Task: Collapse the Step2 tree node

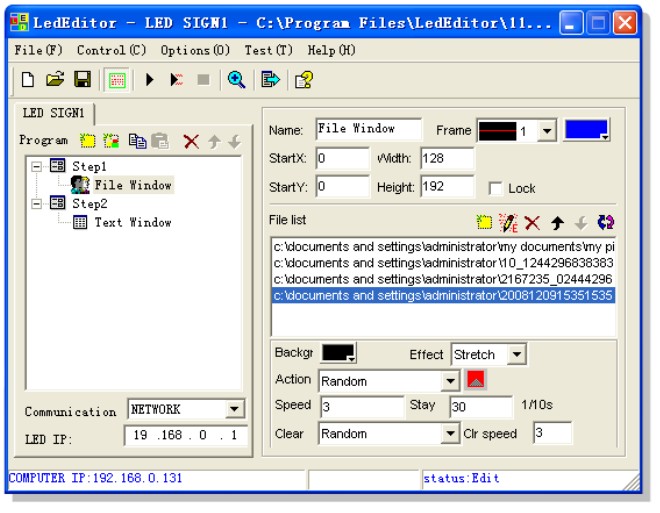Action: click(37, 204)
